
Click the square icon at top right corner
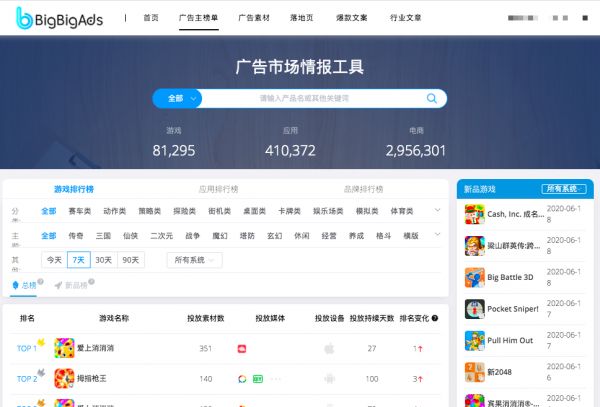point(585,18)
